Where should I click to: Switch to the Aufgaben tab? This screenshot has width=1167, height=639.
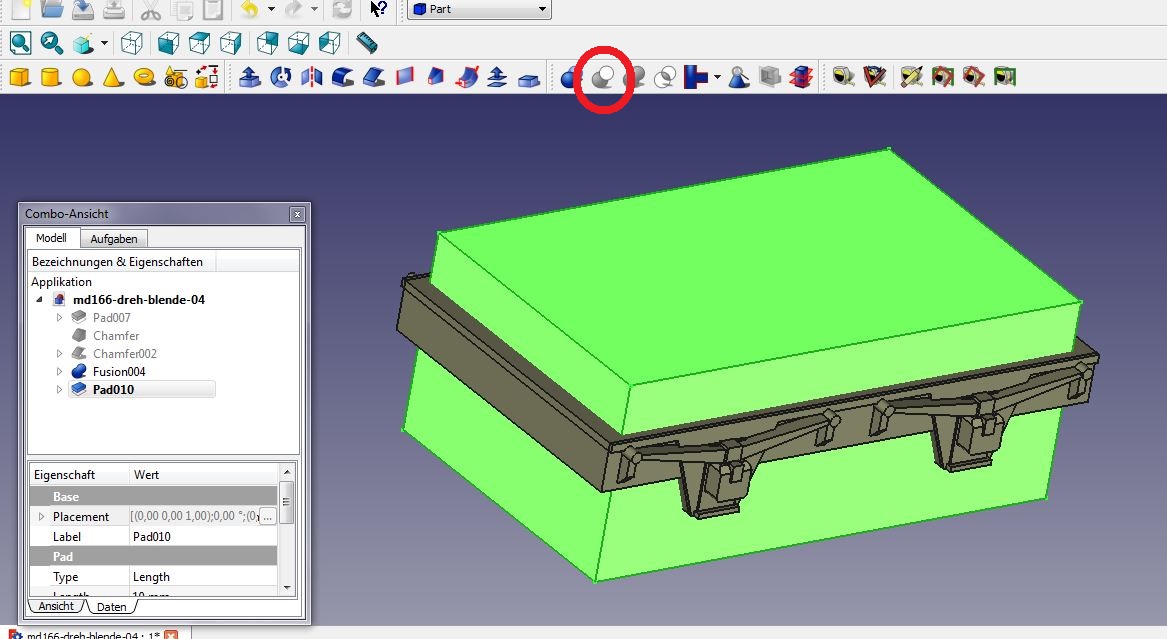click(114, 239)
